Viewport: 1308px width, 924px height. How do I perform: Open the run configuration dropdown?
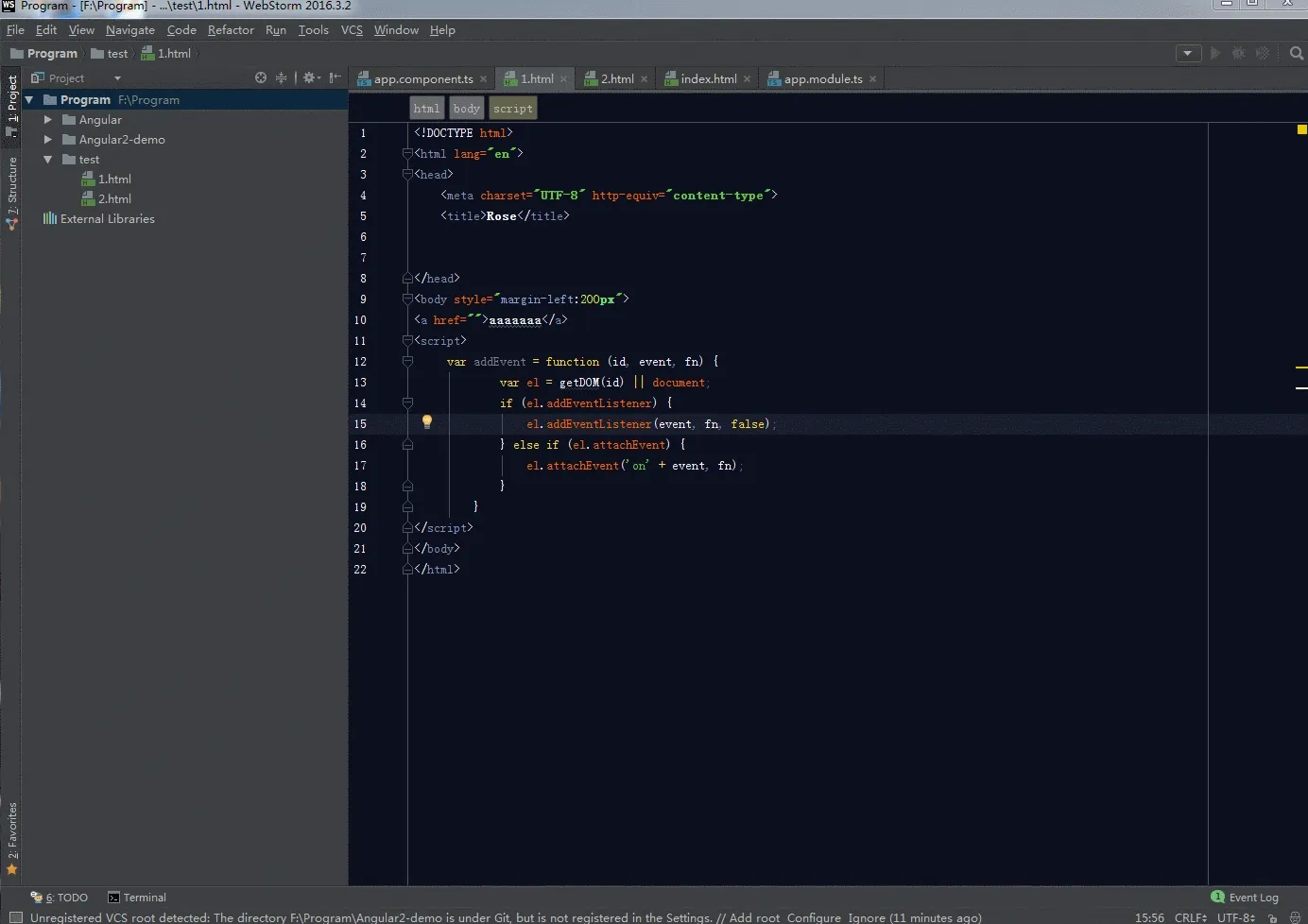click(x=1188, y=54)
